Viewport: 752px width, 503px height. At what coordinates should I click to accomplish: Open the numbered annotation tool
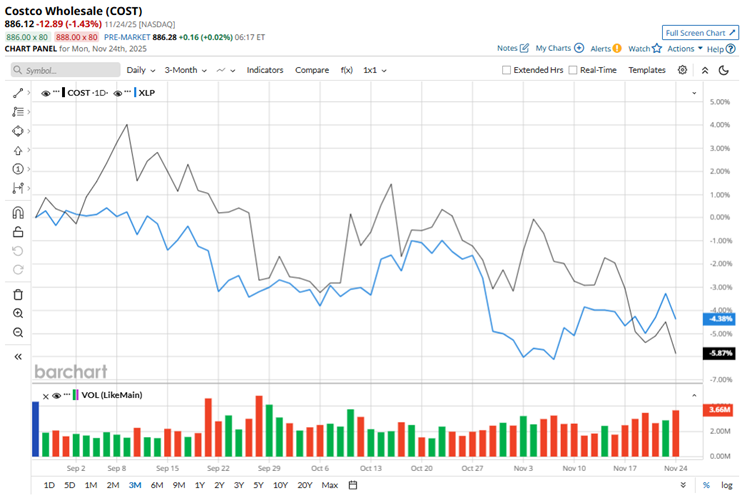pos(18,169)
